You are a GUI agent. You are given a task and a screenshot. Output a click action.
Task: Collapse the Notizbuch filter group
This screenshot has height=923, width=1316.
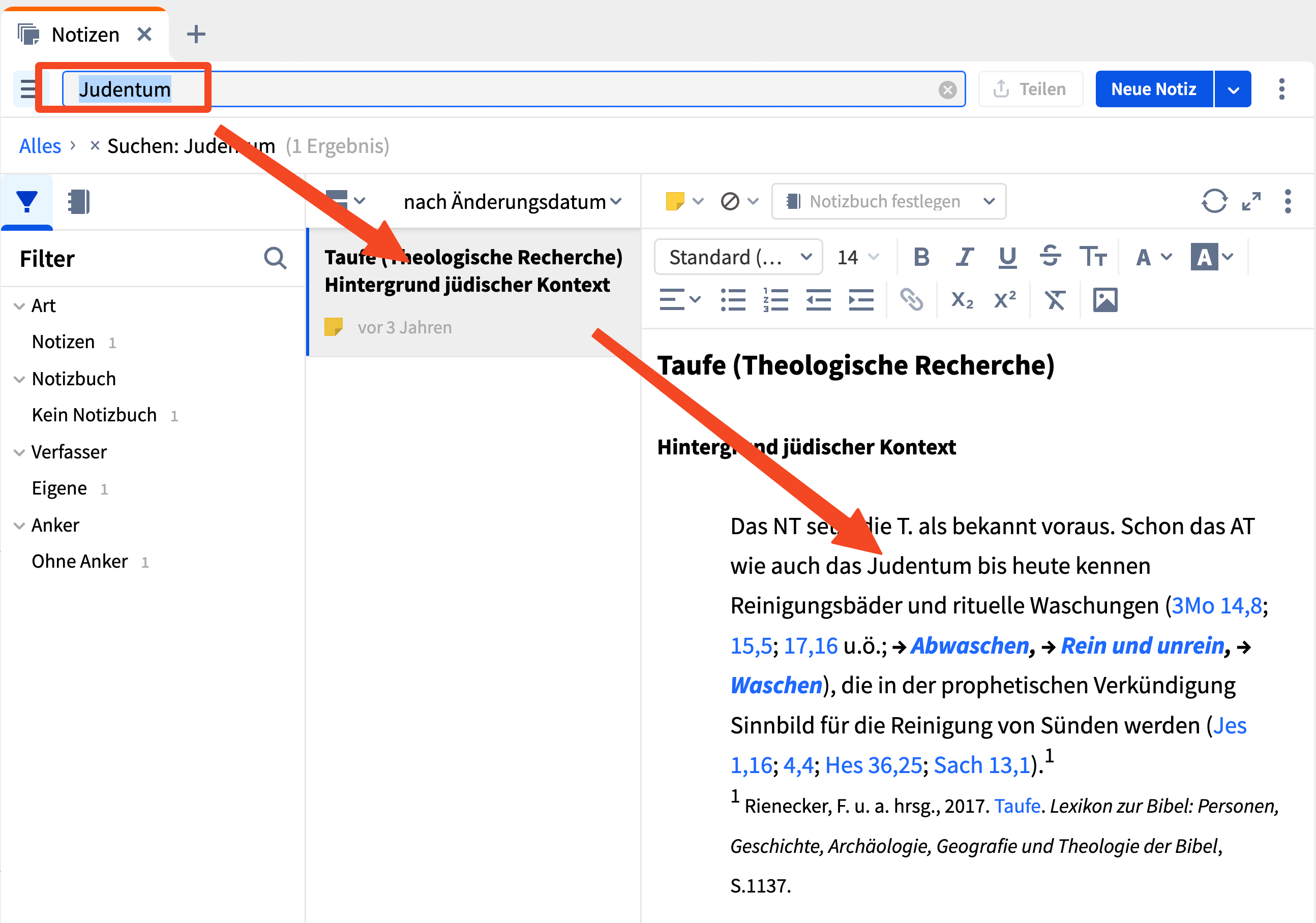point(19,379)
